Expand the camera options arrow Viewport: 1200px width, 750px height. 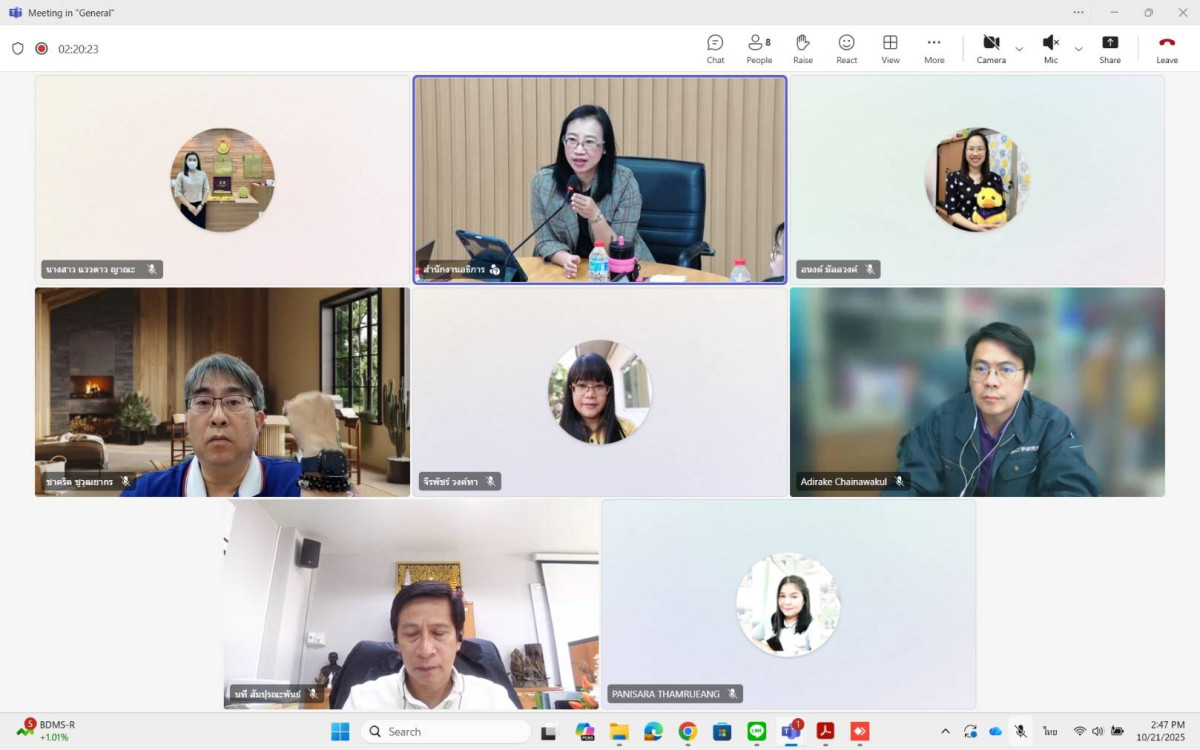click(x=1019, y=49)
